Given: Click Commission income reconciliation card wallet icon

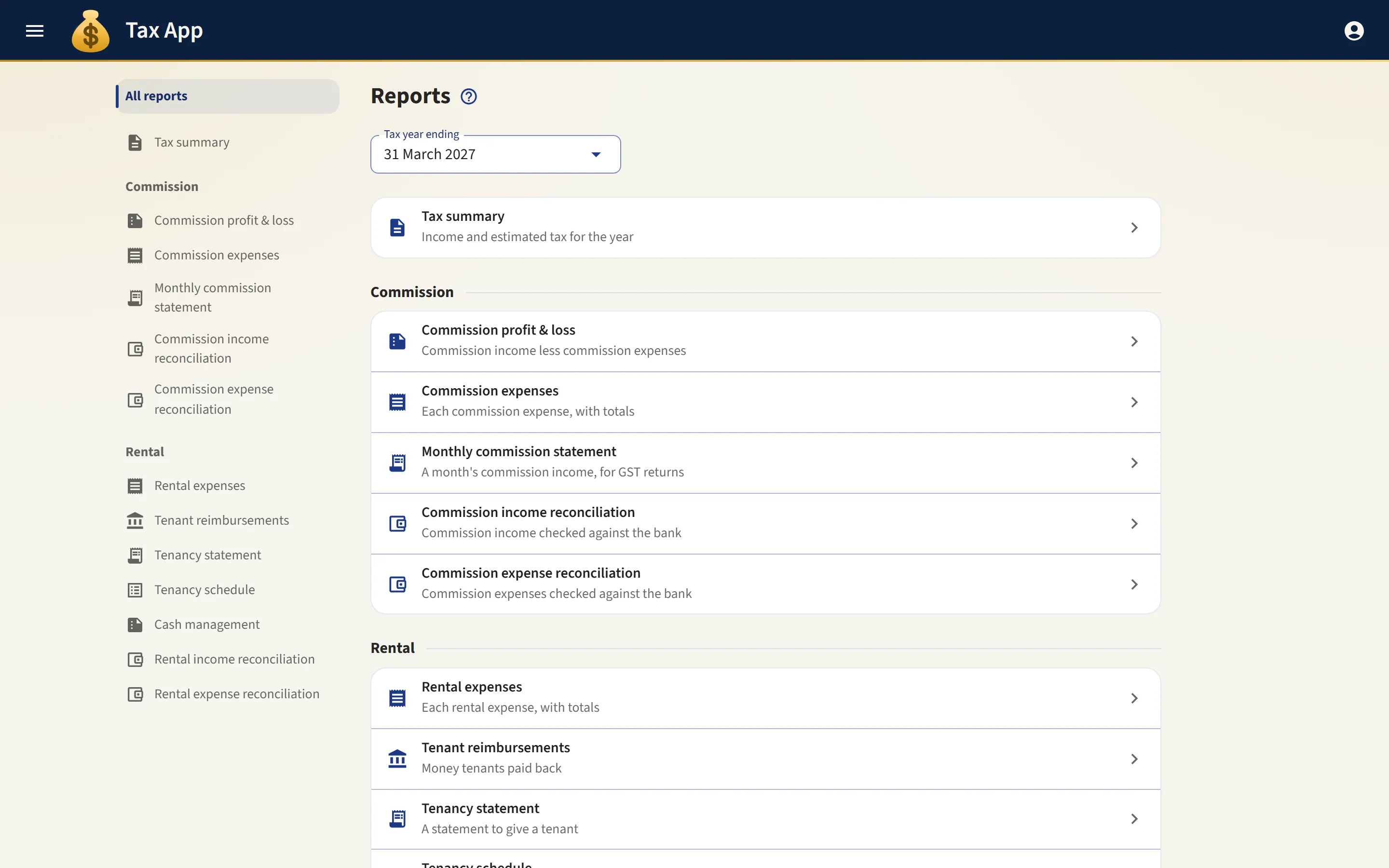Looking at the screenshot, I should (397, 524).
